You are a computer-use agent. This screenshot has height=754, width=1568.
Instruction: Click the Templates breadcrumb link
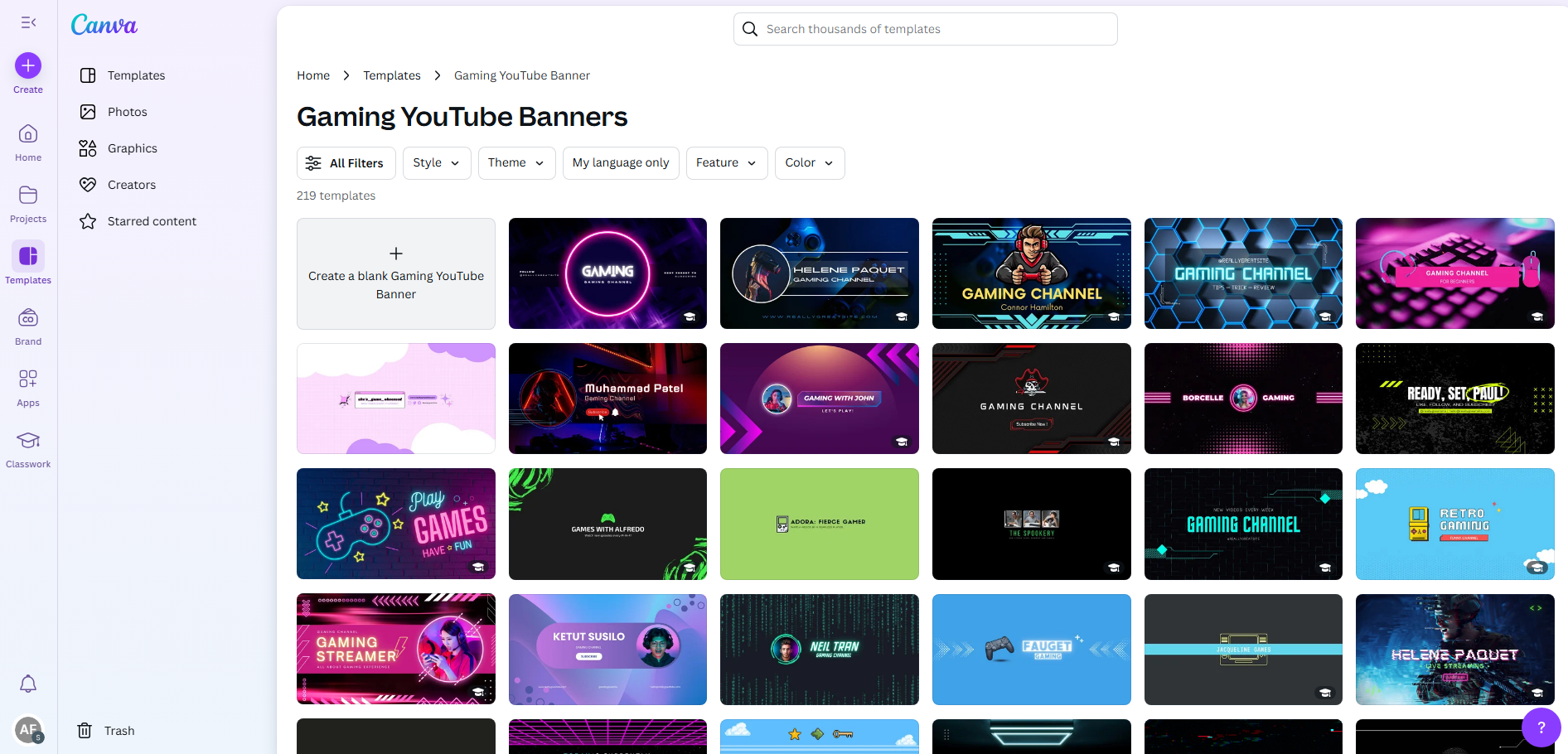(391, 75)
